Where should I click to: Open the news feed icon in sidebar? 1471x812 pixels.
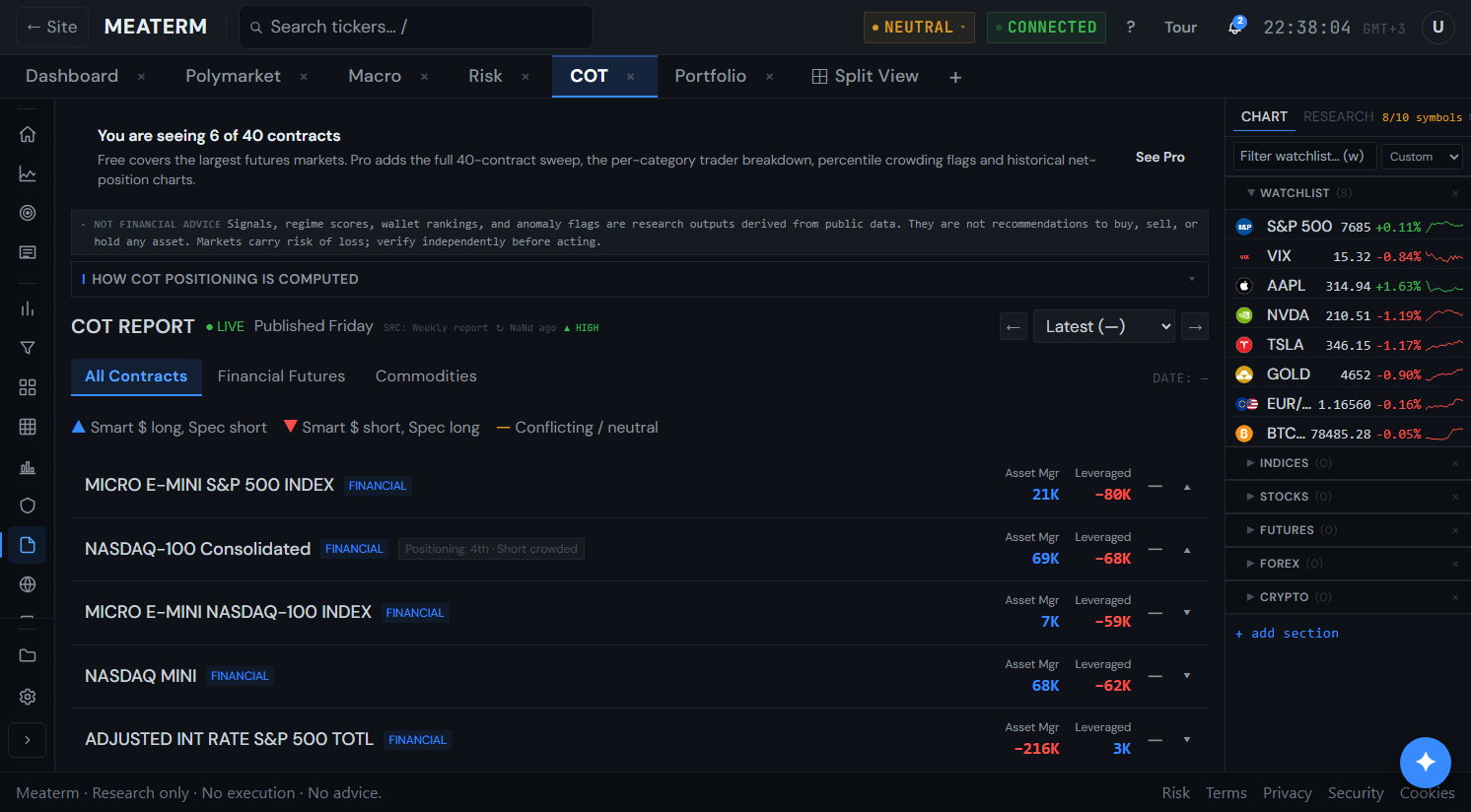(28, 252)
